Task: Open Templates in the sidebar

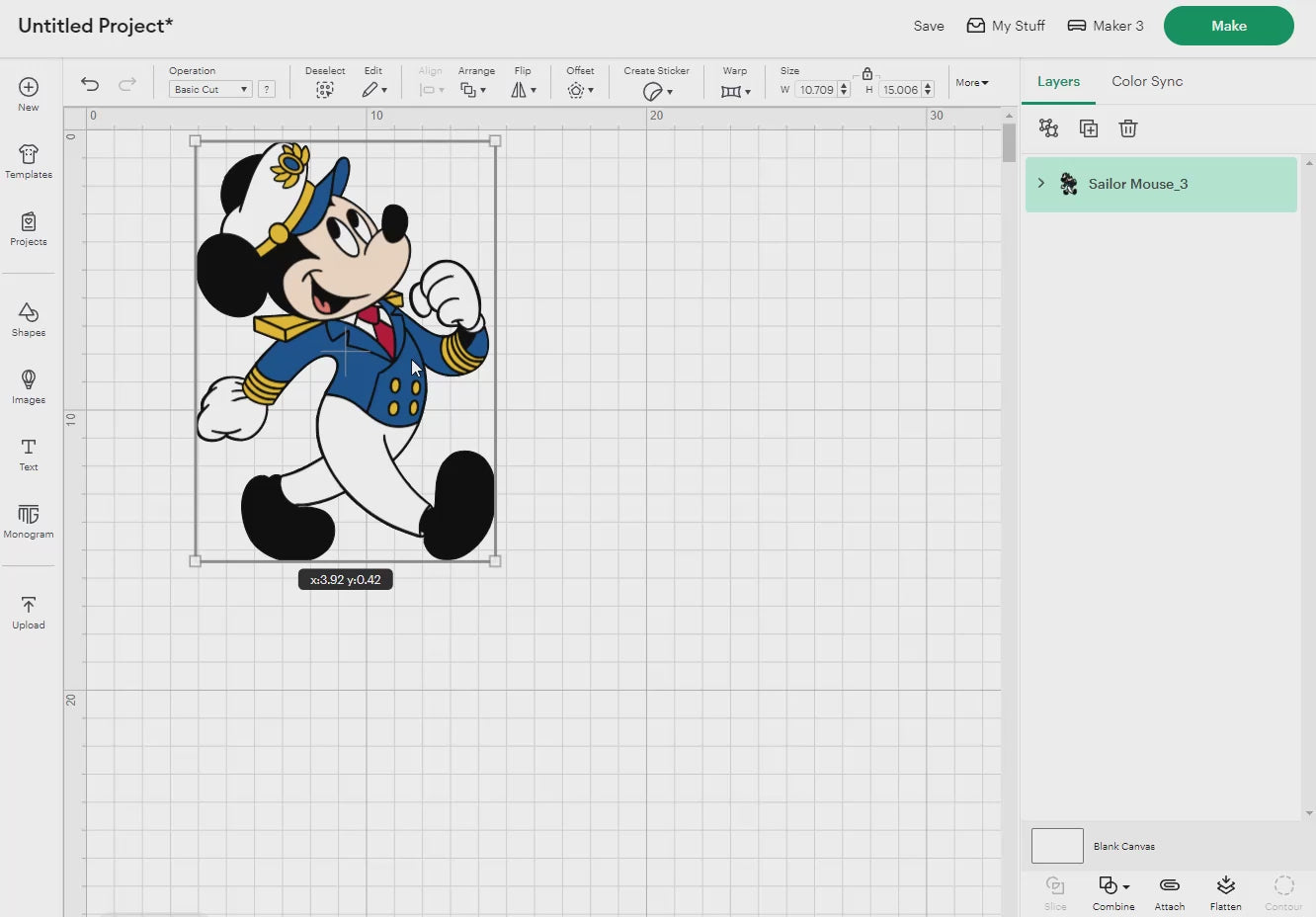Action: click(x=29, y=162)
